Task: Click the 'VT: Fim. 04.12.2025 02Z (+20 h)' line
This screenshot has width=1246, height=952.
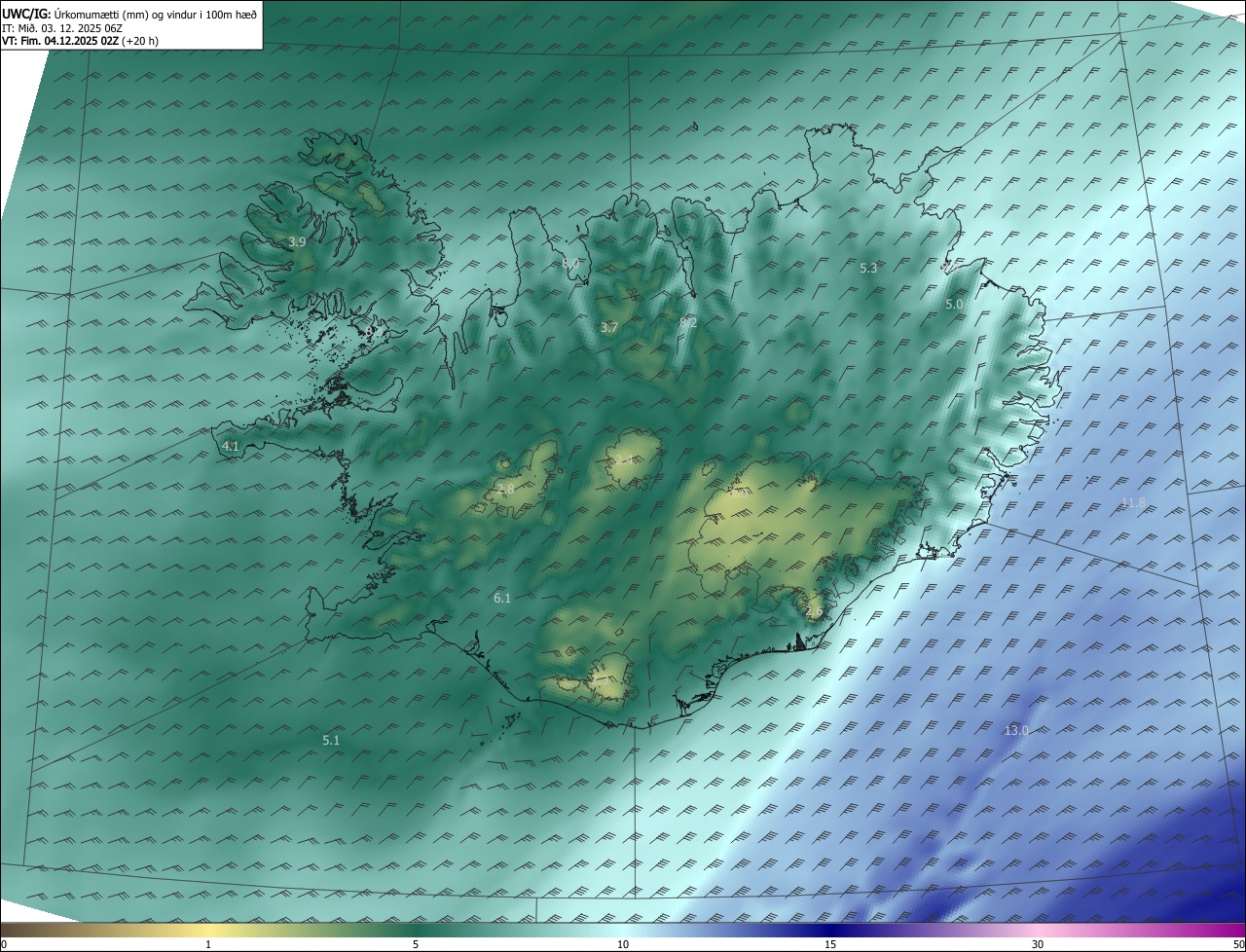Action: click(81, 41)
